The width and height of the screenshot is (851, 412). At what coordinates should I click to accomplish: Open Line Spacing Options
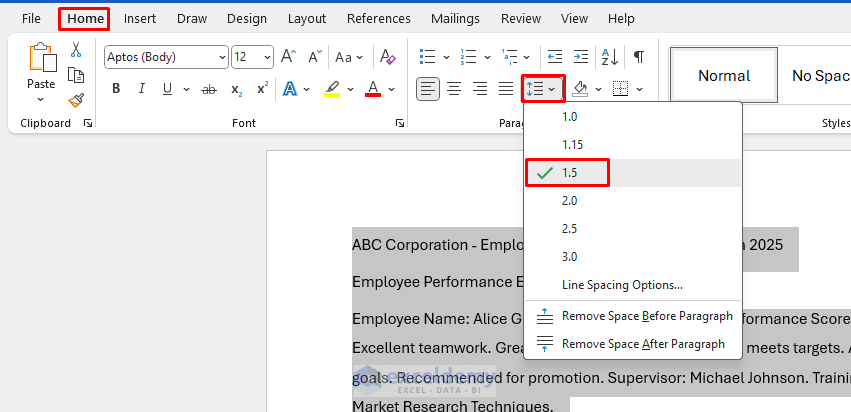point(622,285)
